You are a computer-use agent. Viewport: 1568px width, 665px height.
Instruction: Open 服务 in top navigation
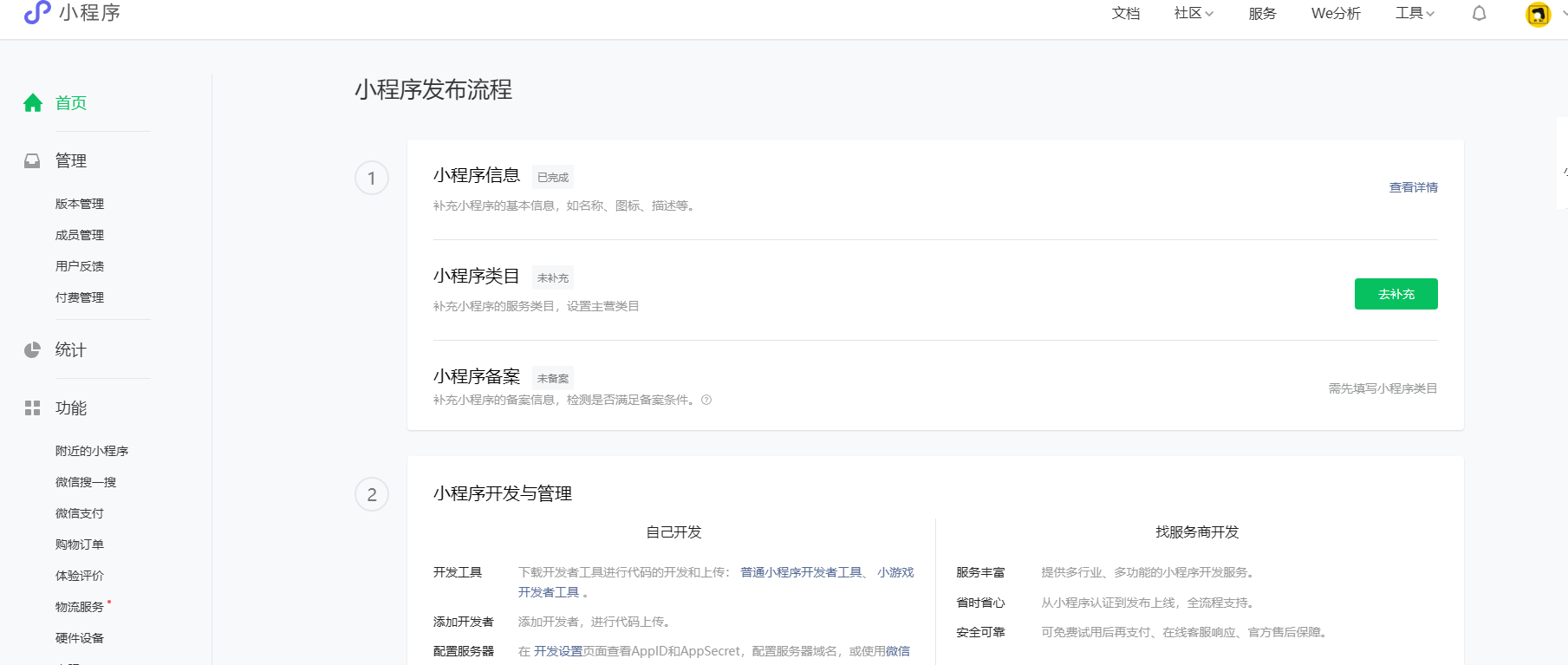pos(1262,13)
